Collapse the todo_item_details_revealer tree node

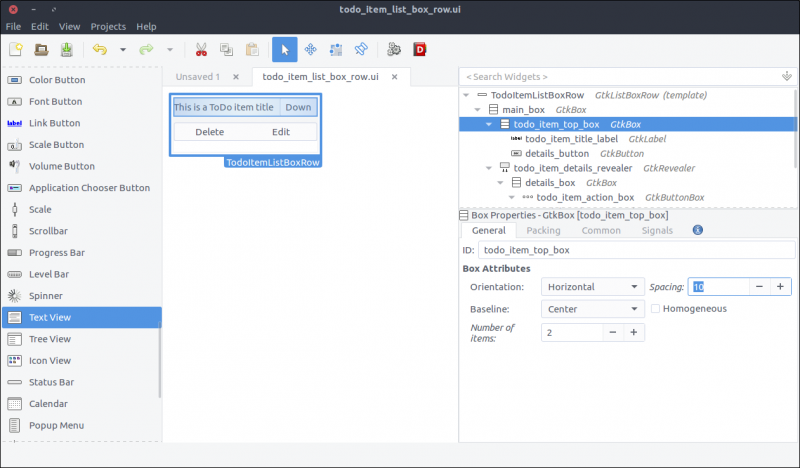(488, 168)
